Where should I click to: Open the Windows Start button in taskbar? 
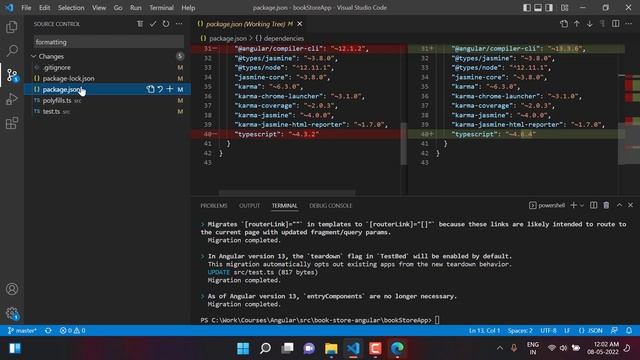(243, 349)
